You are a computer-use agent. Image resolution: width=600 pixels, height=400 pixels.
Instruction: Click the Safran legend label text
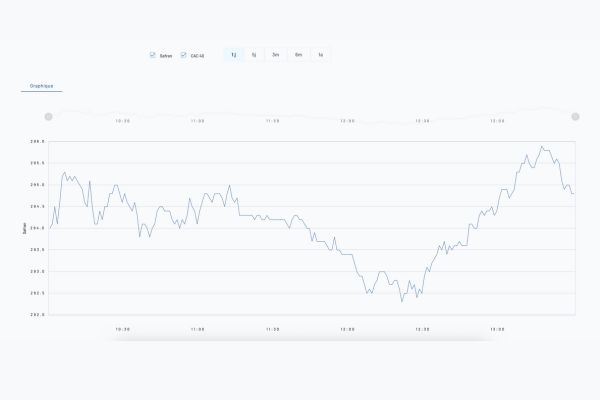click(x=166, y=55)
